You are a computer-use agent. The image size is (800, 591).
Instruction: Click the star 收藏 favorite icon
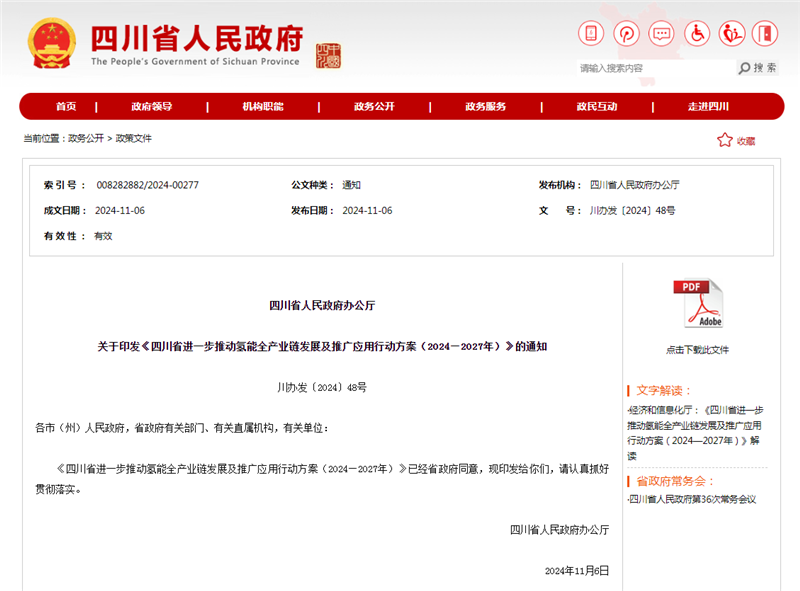tap(725, 140)
